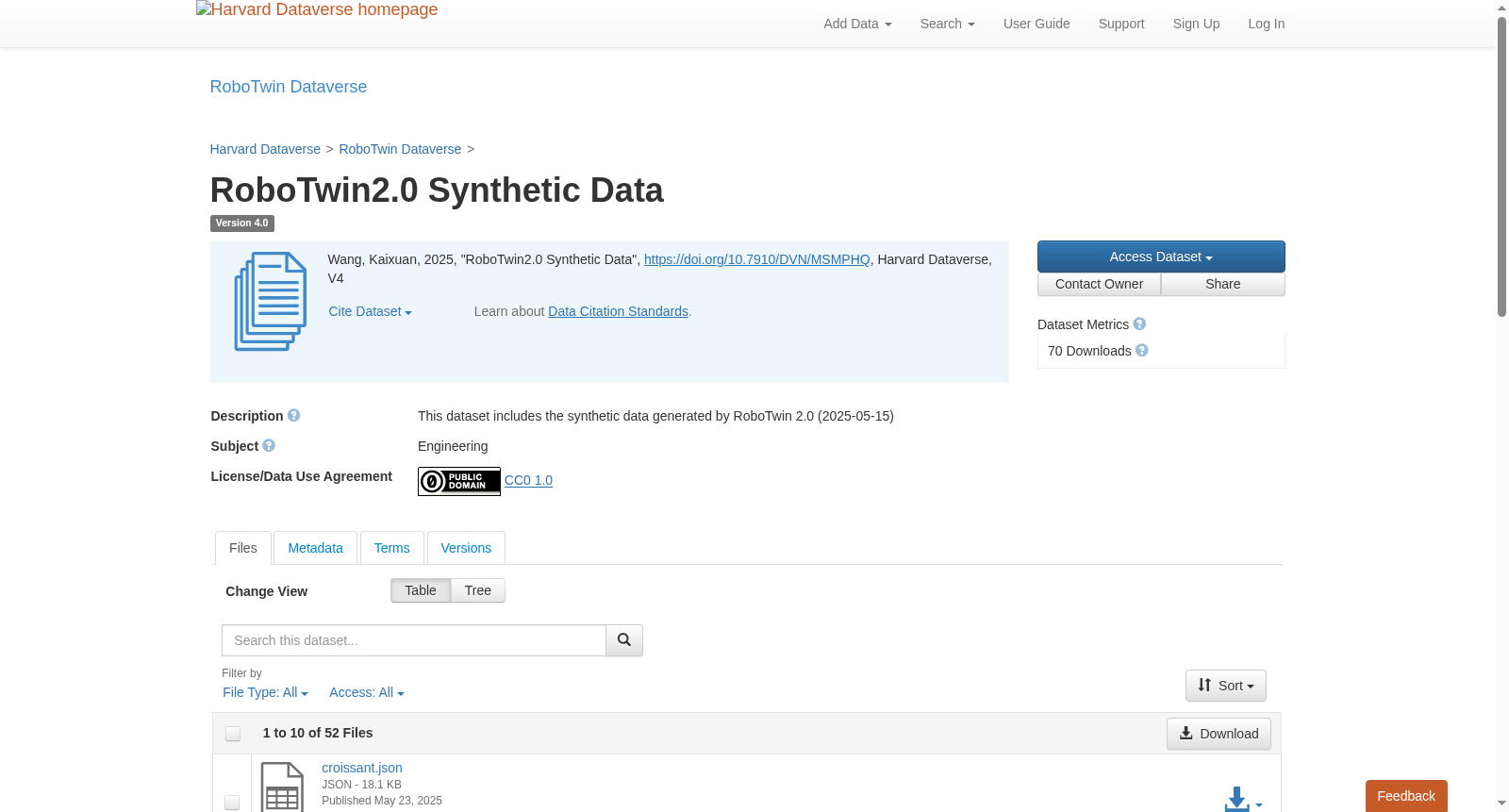Screen dimensions: 1509x812
Task: Click the vertical page scrollbar thumb
Action: pos(1501,166)
